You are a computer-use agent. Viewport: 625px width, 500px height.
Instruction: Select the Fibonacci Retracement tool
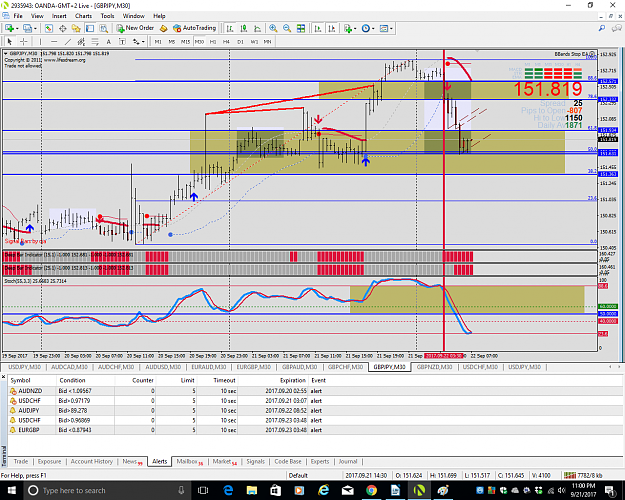(x=95, y=41)
